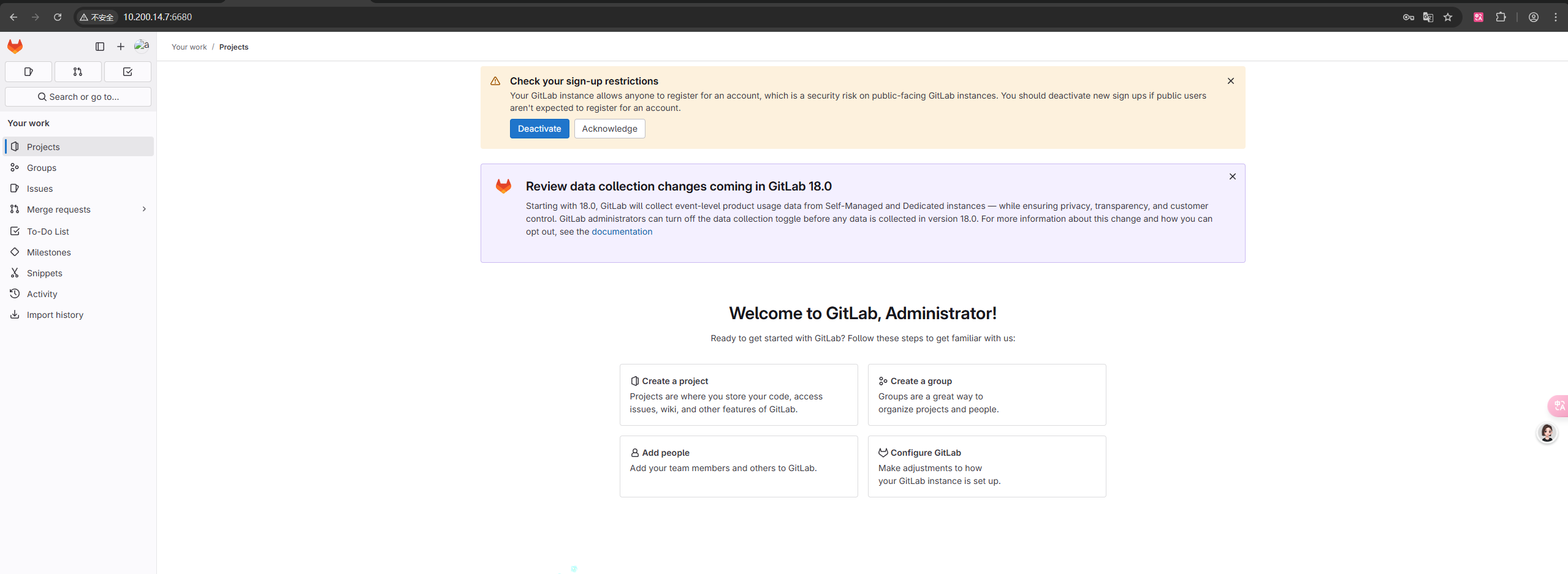Click the browser back arrow
The height and width of the screenshot is (574, 1568).
point(13,17)
